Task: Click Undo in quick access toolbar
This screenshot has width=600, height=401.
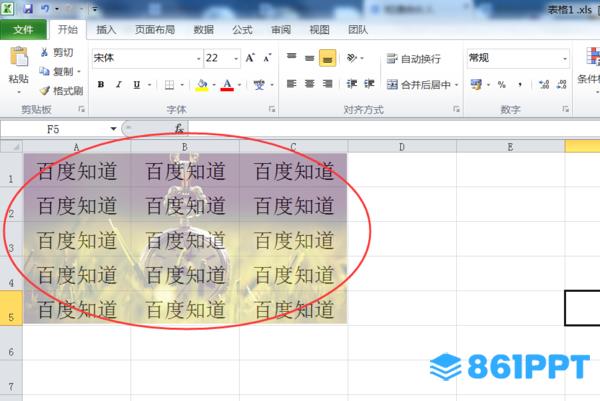Action: [x=45, y=8]
